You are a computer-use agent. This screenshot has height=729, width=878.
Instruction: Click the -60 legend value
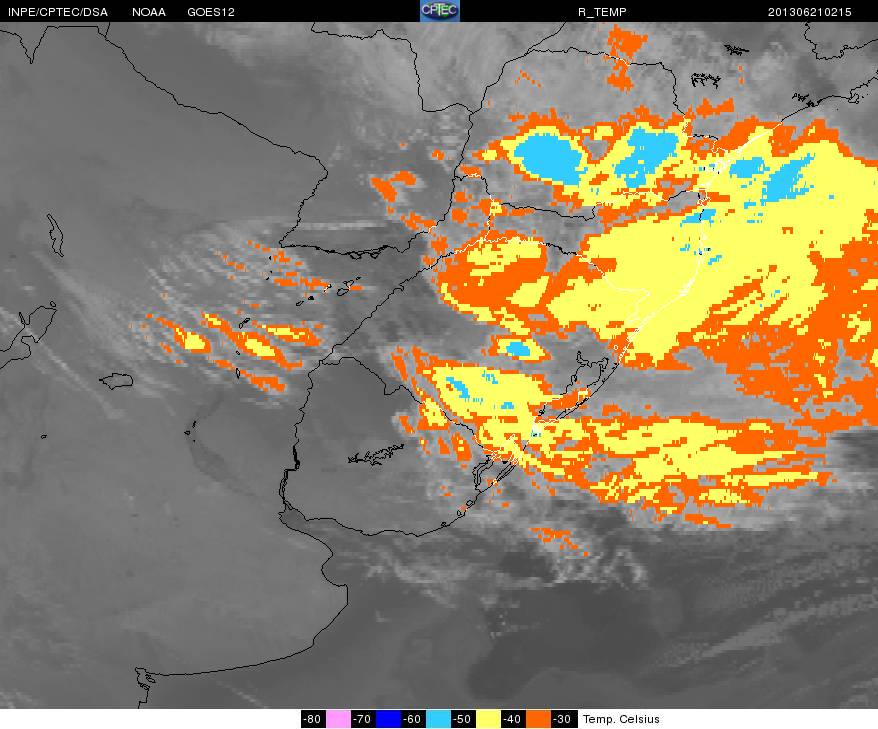413,719
